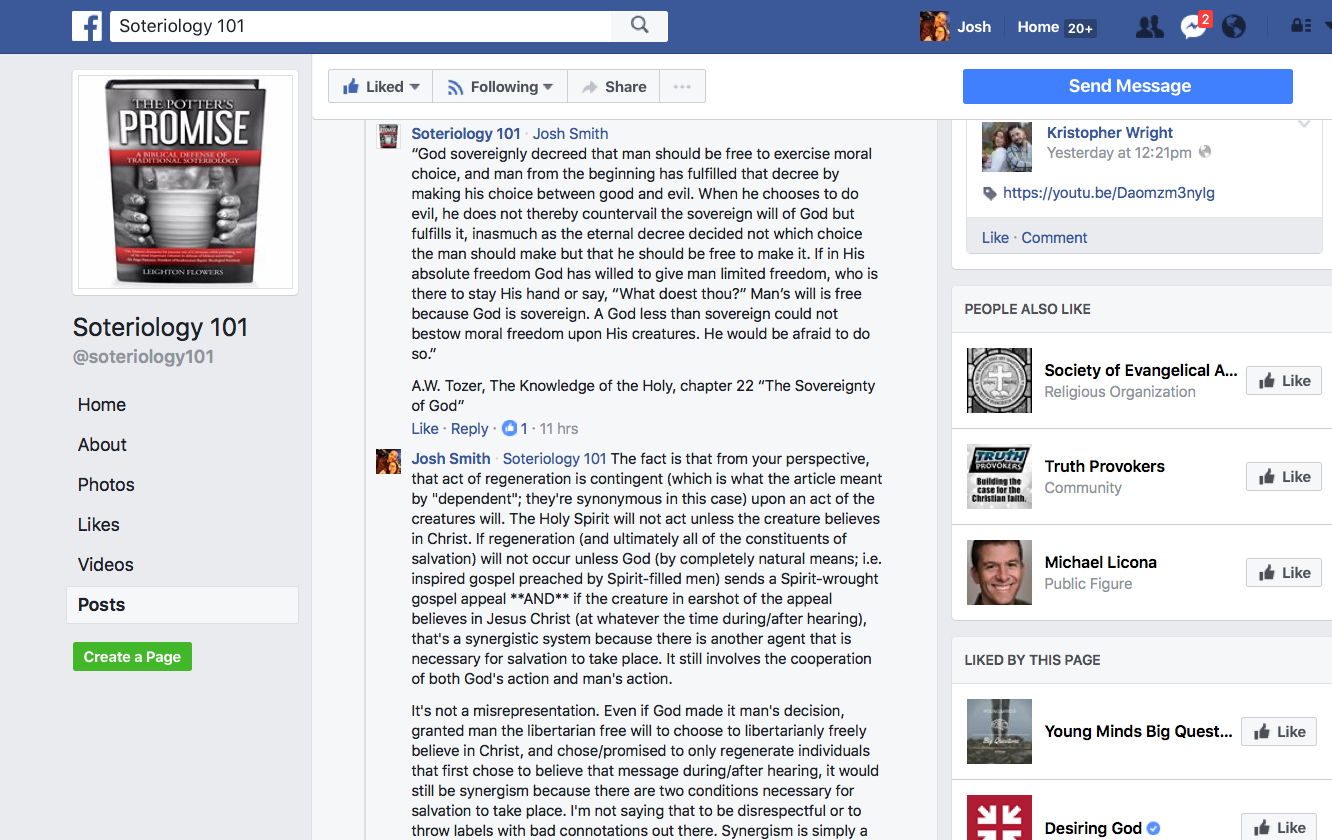Viewport: 1332px width, 840px height.
Task: Open the friend requests icon
Action: pos(1150,27)
